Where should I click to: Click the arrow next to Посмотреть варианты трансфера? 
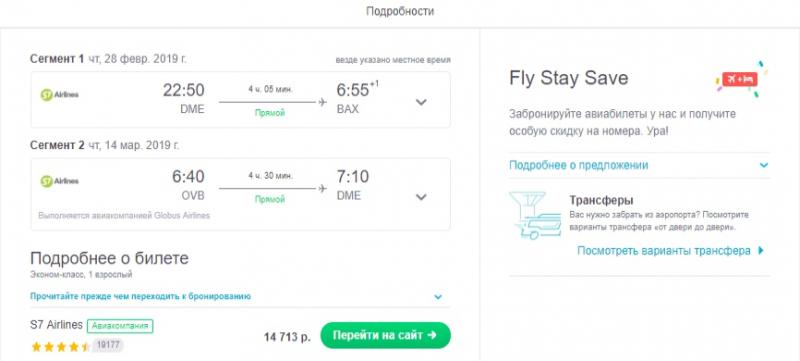point(762,250)
